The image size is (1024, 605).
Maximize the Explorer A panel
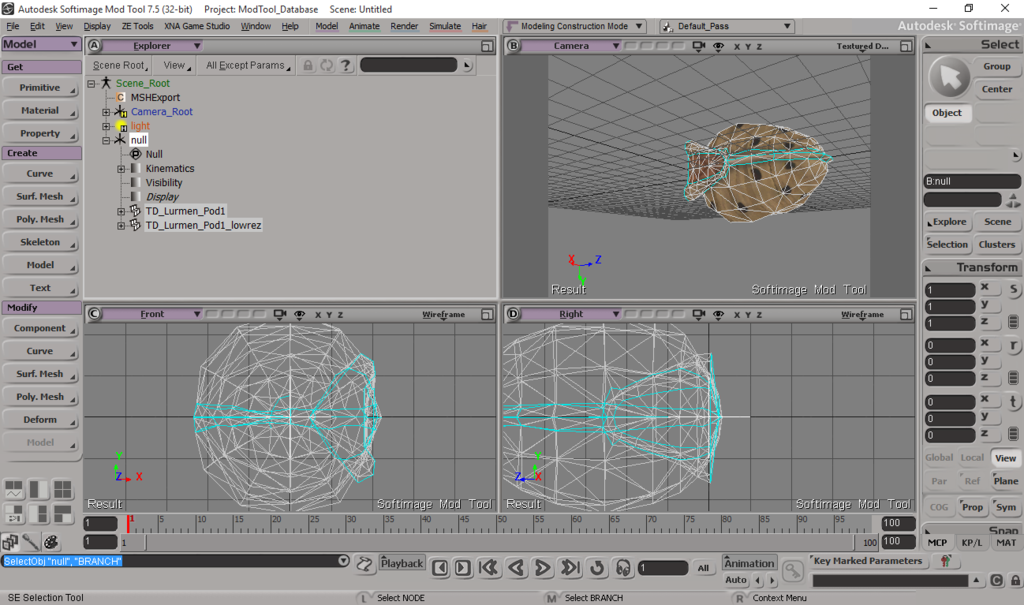coord(487,46)
